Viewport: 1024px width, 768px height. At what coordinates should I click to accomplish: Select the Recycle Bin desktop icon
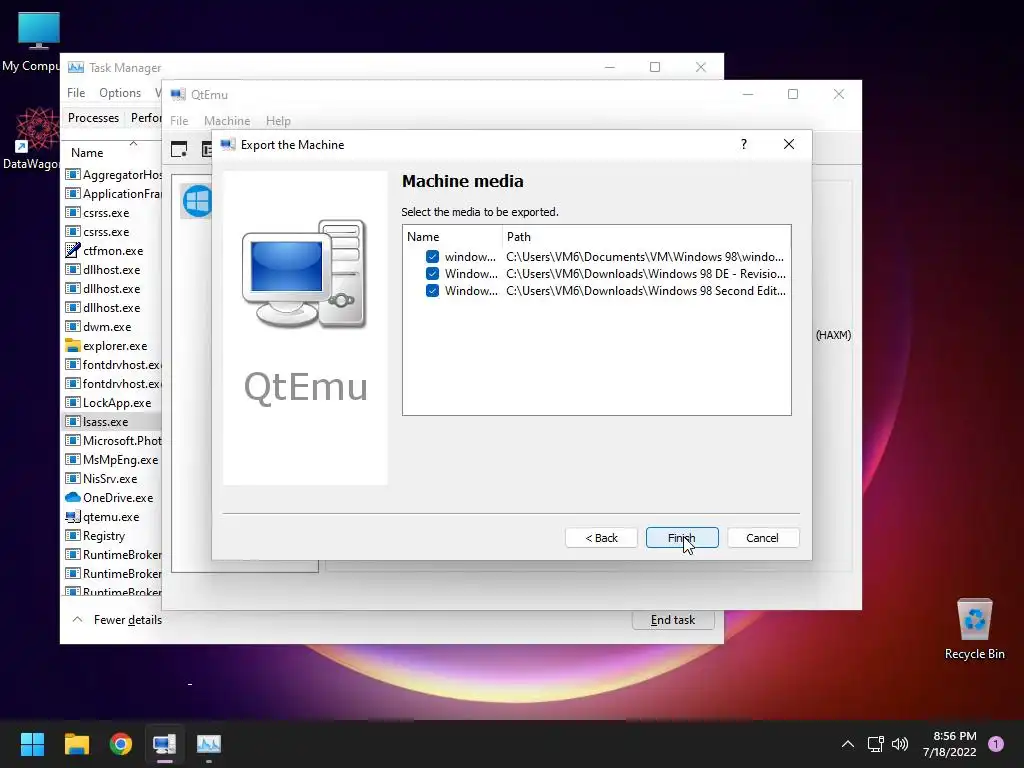[x=974, y=629]
